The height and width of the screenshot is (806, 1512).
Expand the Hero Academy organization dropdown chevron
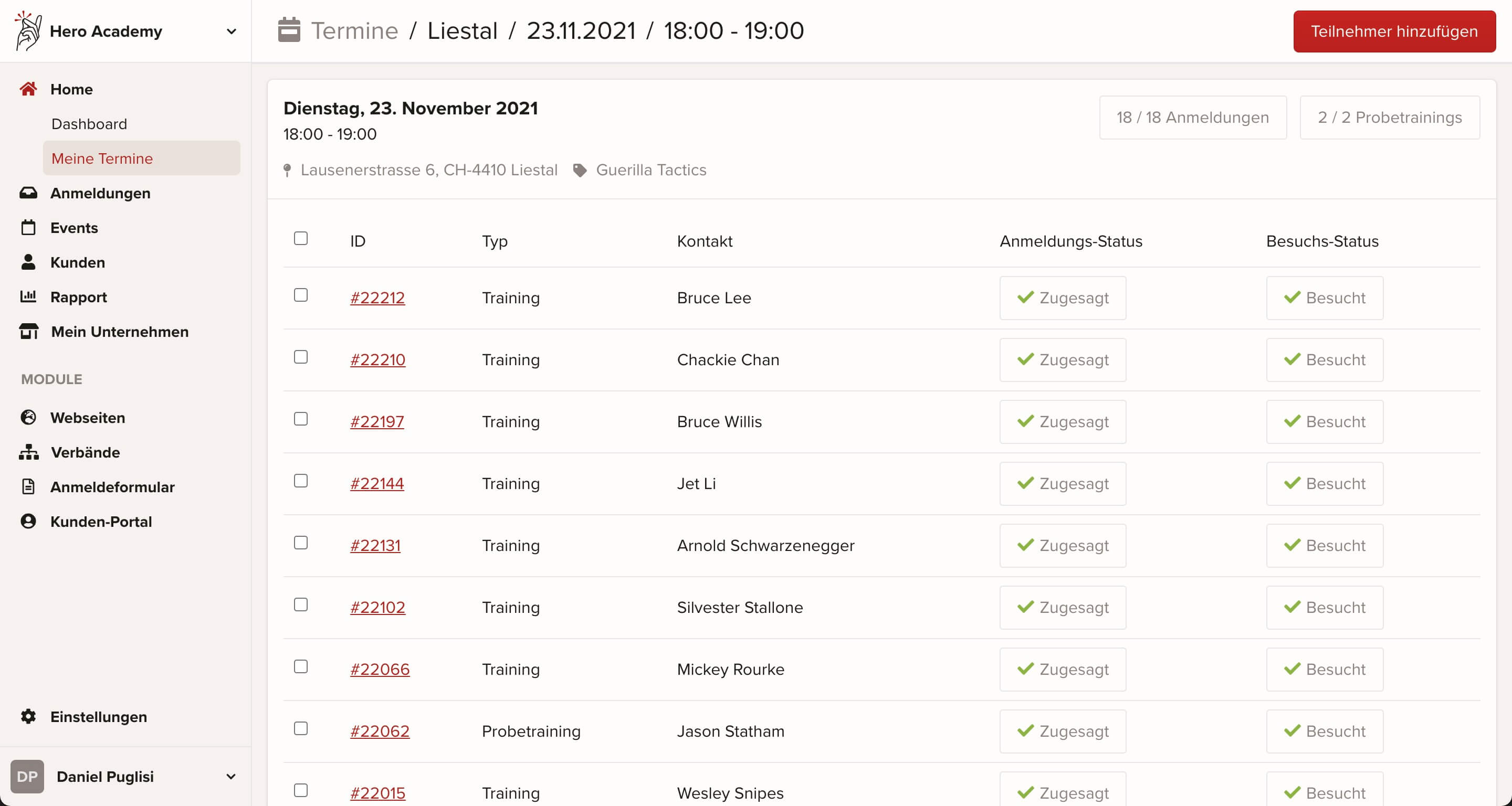231,31
